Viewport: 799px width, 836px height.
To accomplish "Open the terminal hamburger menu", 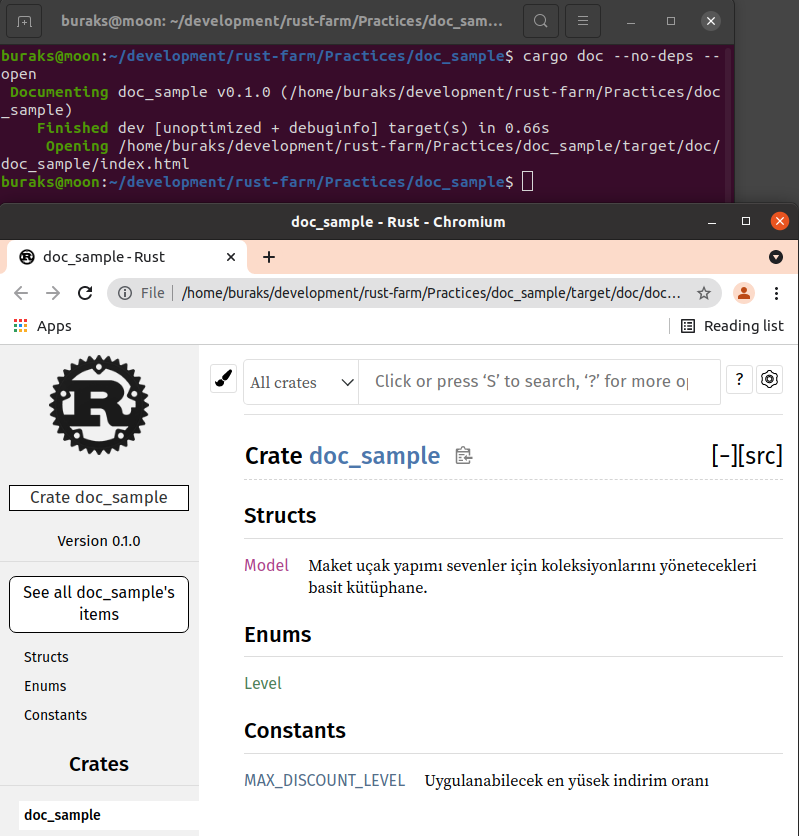I will tap(584, 21).
